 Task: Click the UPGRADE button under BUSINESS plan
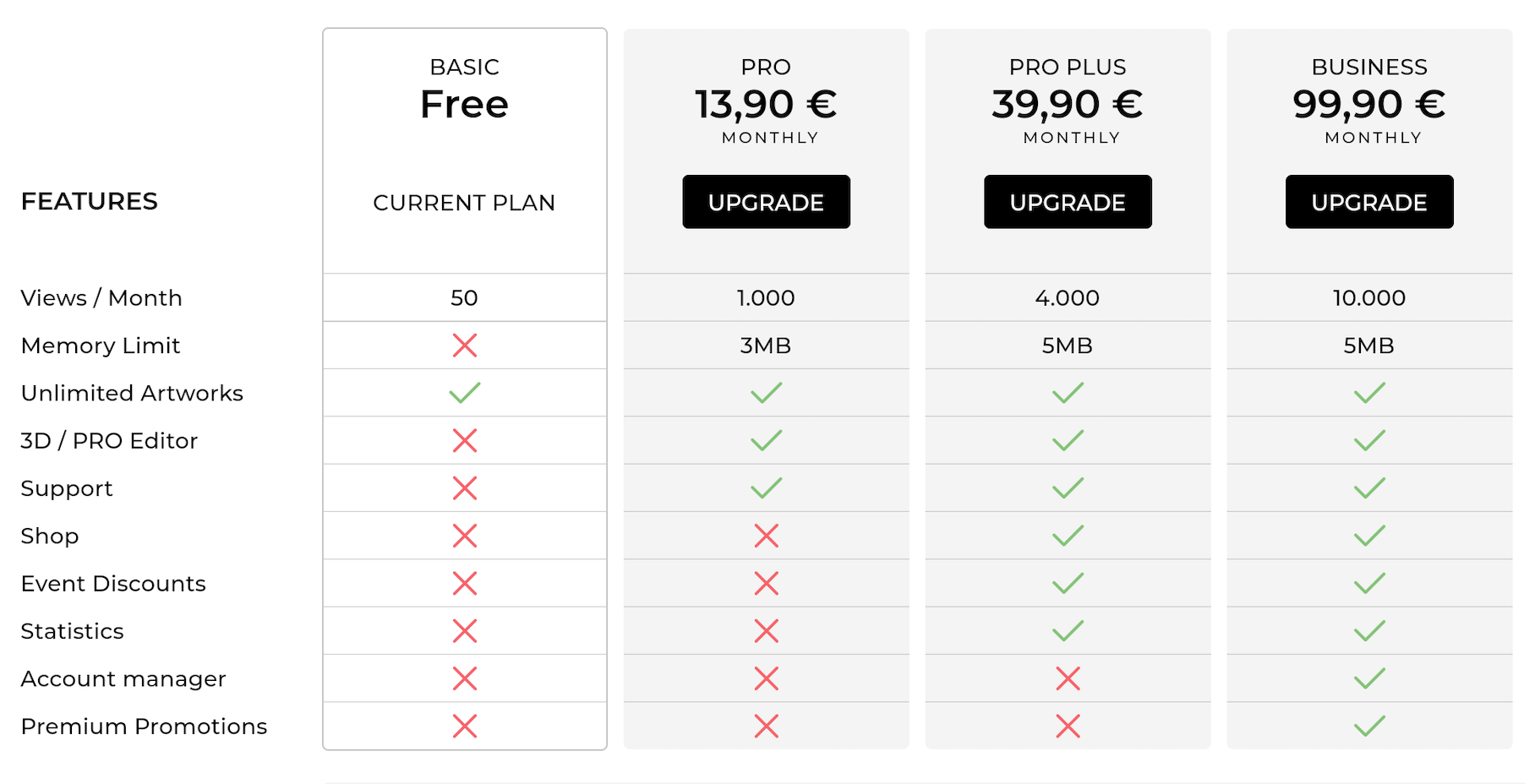[1369, 202]
